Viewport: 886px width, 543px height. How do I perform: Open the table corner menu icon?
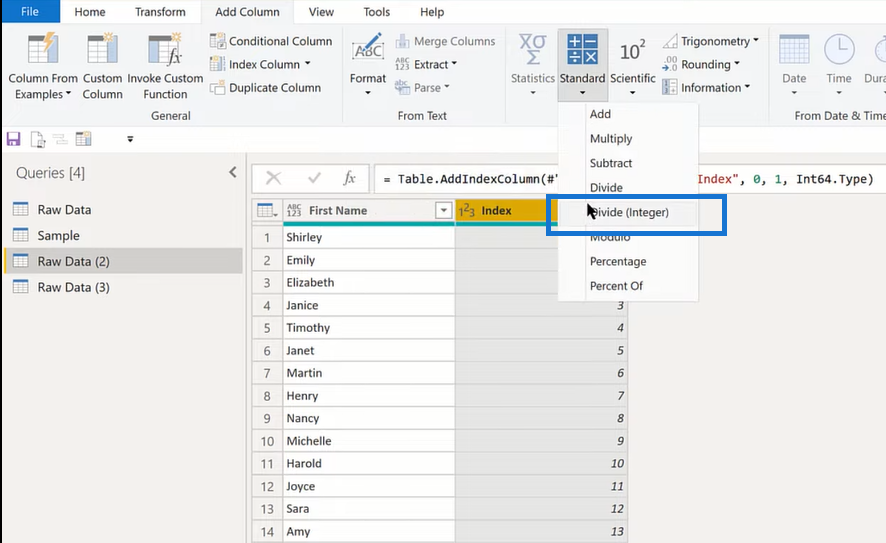(267, 211)
